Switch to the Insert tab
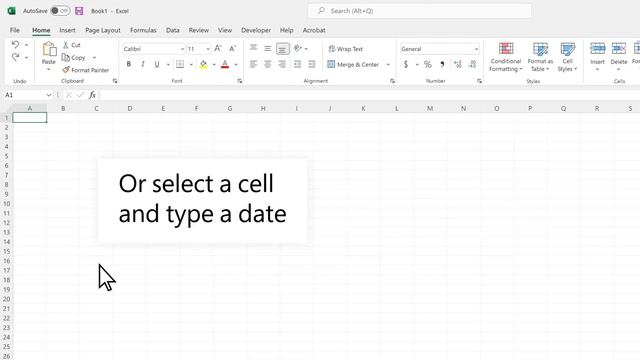Image resolution: width=640 pixels, height=360 pixels. coord(67,30)
